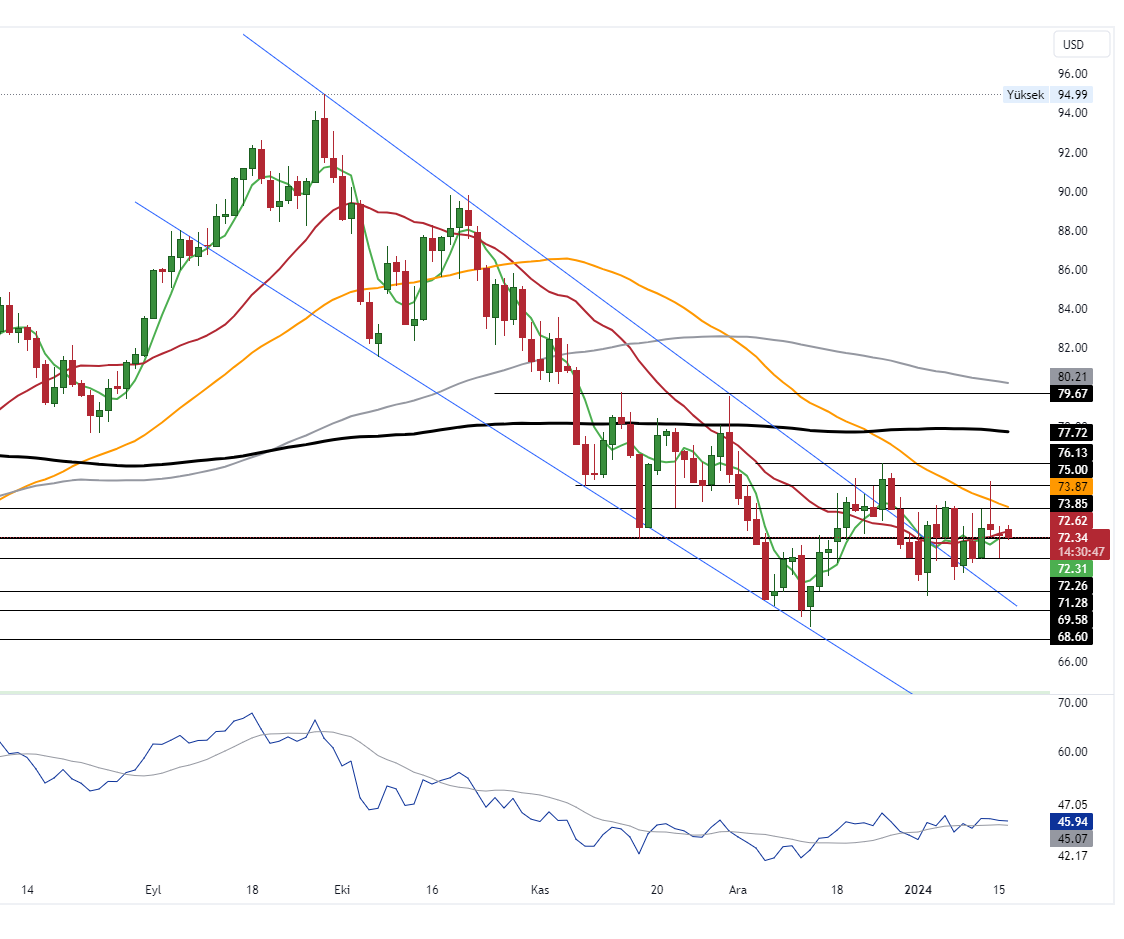Click the 75.00 price scale label

[1071, 470]
